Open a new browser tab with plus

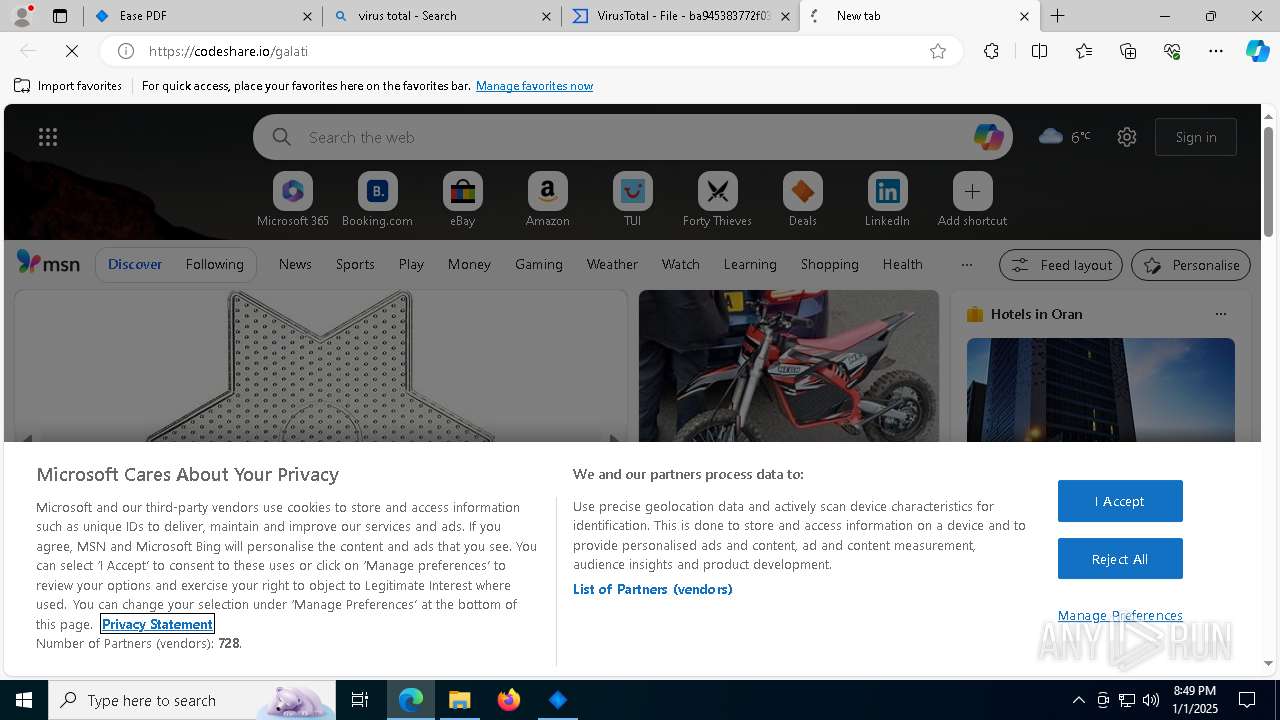pos(1057,16)
